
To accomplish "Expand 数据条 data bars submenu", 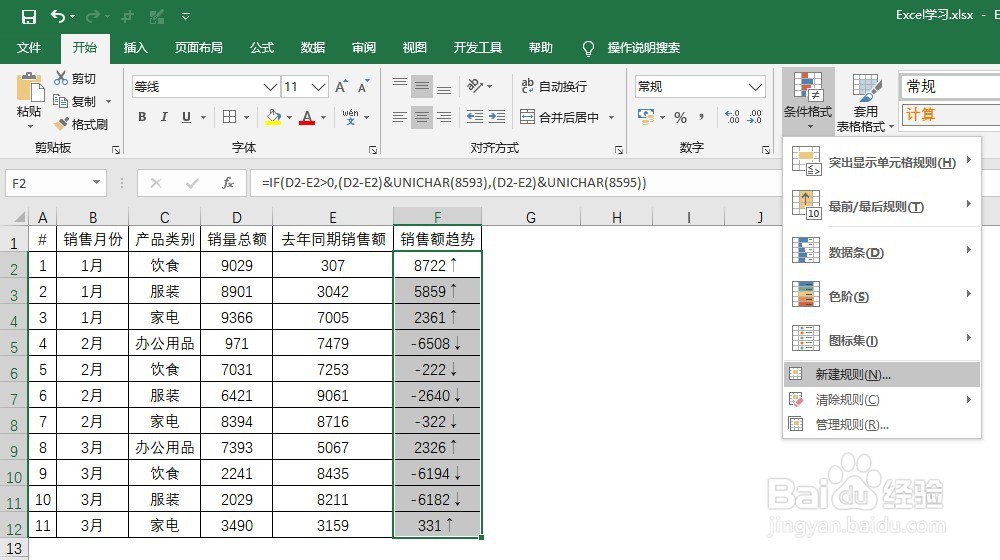I will pyautogui.click(x=881, y=252).
